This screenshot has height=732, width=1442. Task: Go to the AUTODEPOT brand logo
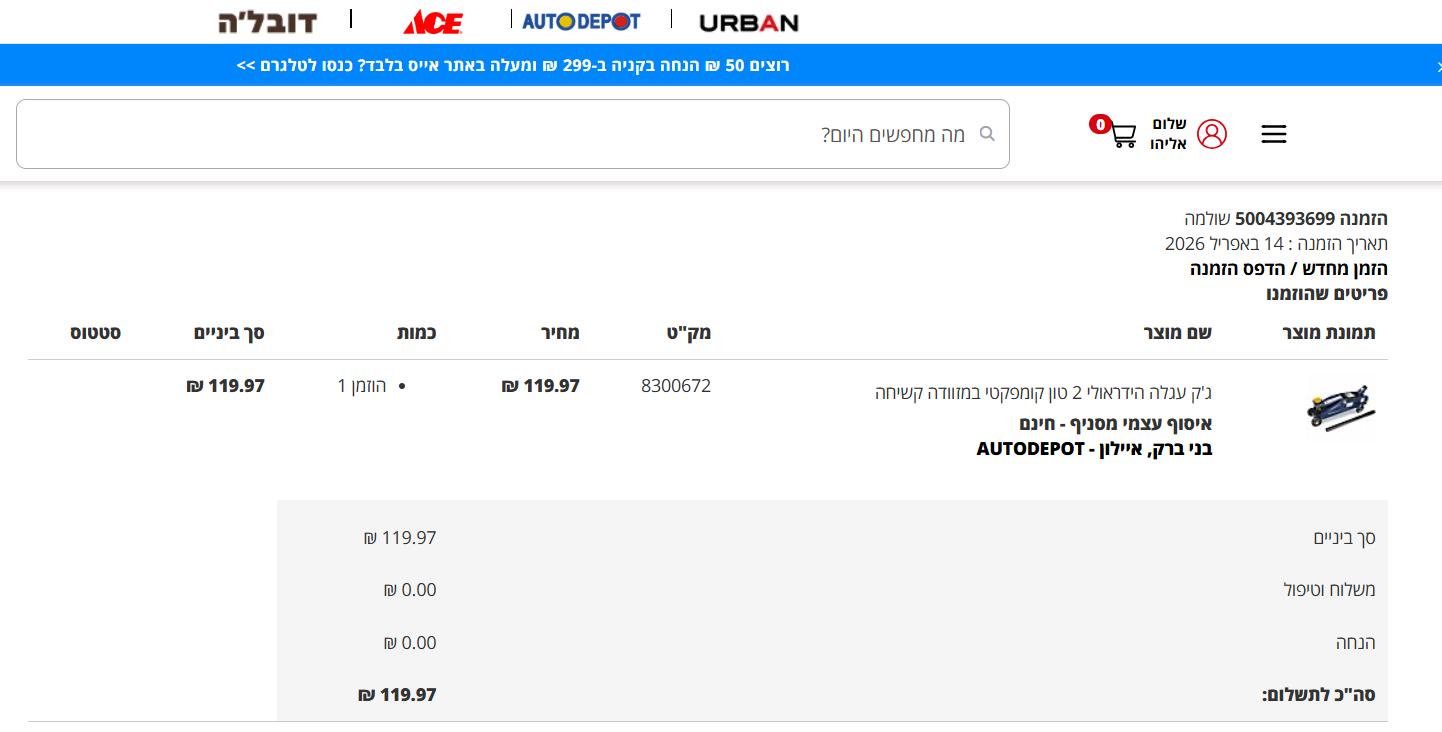(581, 21)
